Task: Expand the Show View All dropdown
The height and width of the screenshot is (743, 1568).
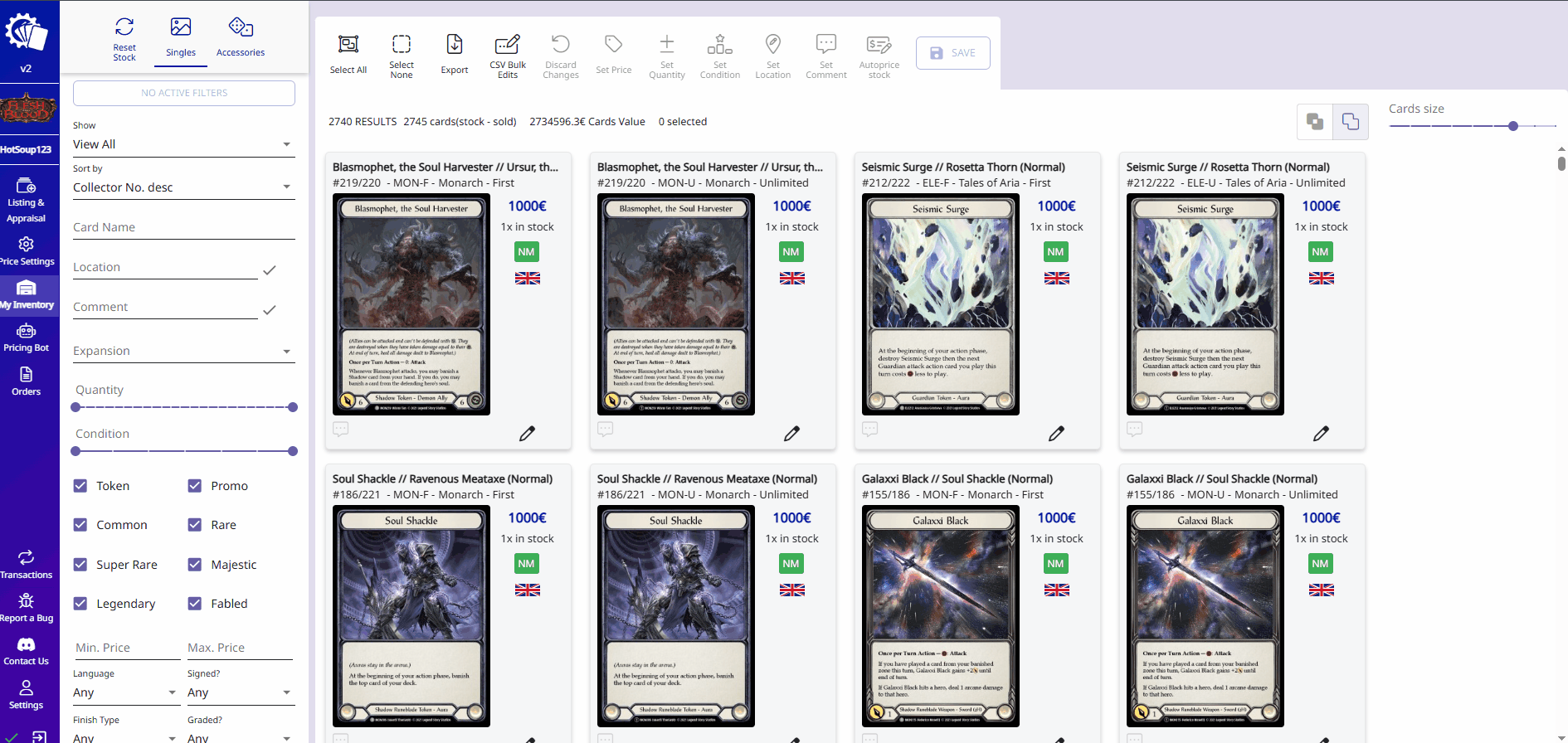Action: pos(183,144)
